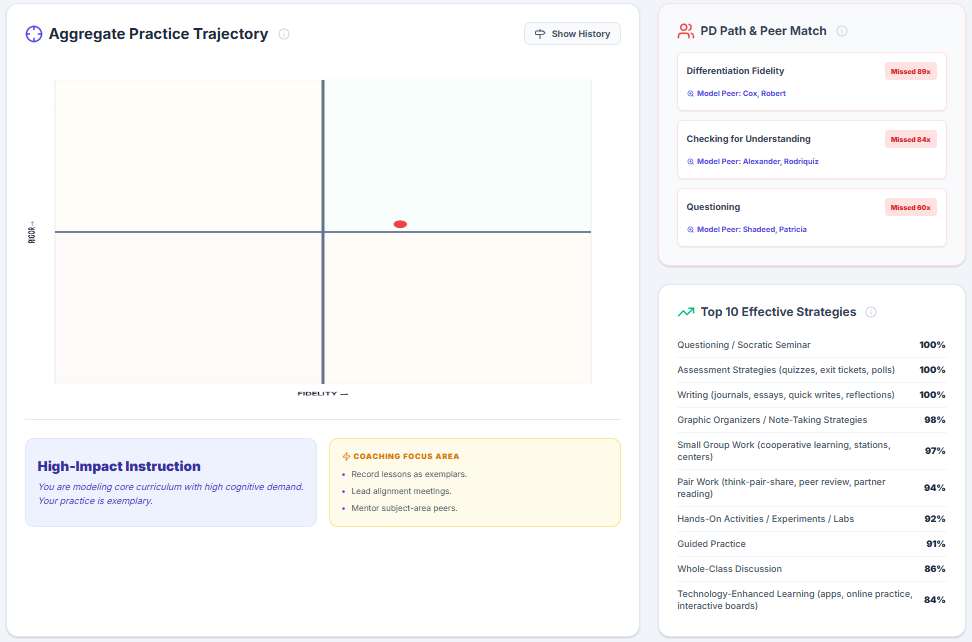Screen dimensions: 972x642
Task: Click info icon beside Top 10 Effective Strategies
Action: tap(871, 312)
